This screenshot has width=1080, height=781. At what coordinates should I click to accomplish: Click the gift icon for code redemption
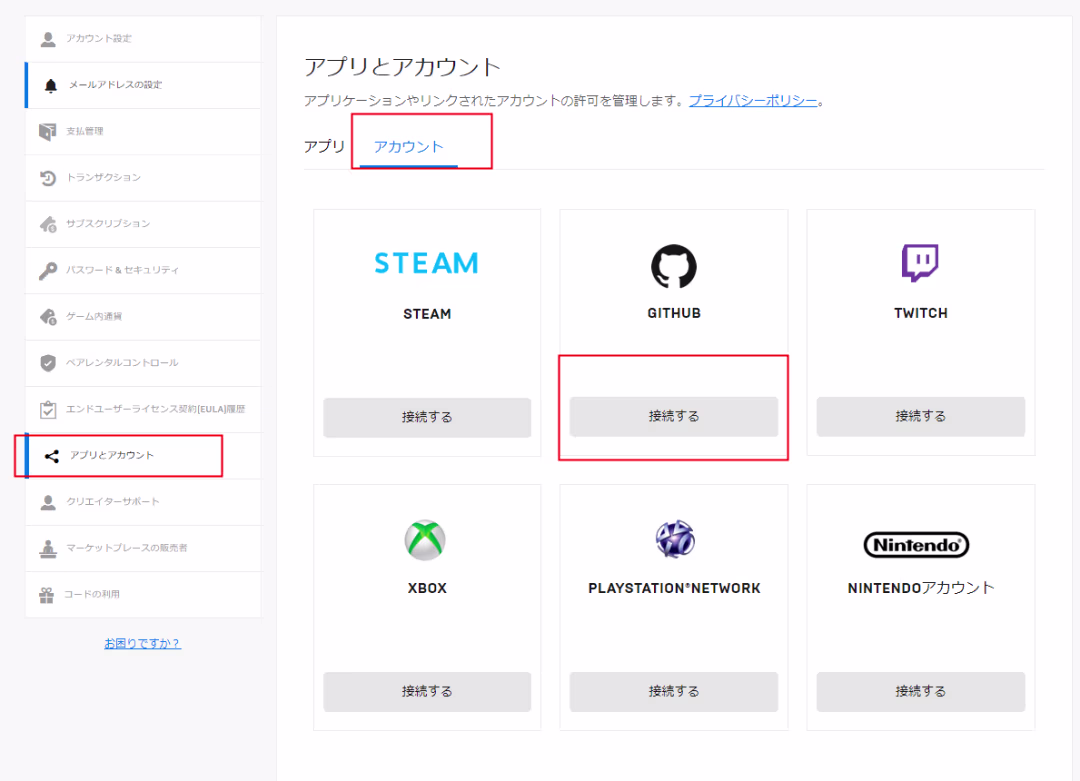point(46,595)
